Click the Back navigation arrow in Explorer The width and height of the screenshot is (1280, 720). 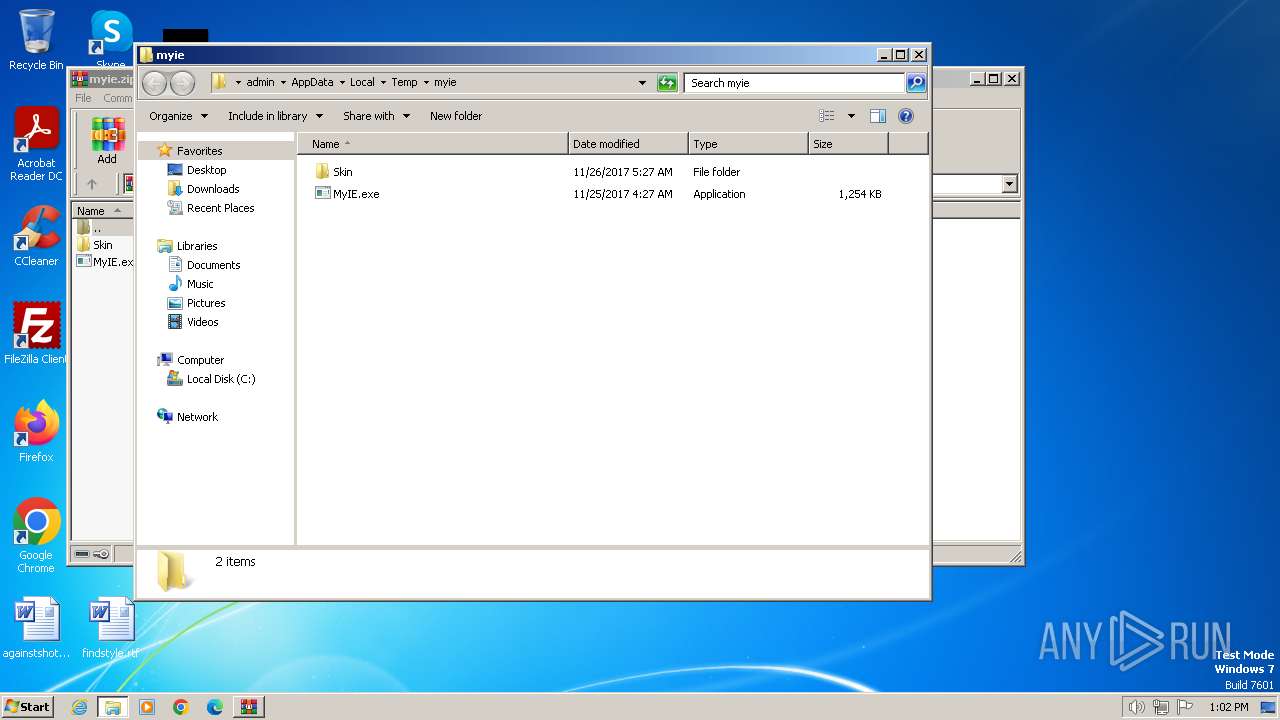154,83
